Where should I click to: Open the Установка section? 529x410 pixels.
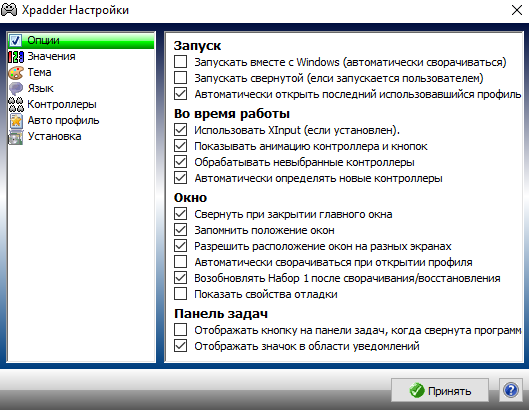(x=81, y=137)
